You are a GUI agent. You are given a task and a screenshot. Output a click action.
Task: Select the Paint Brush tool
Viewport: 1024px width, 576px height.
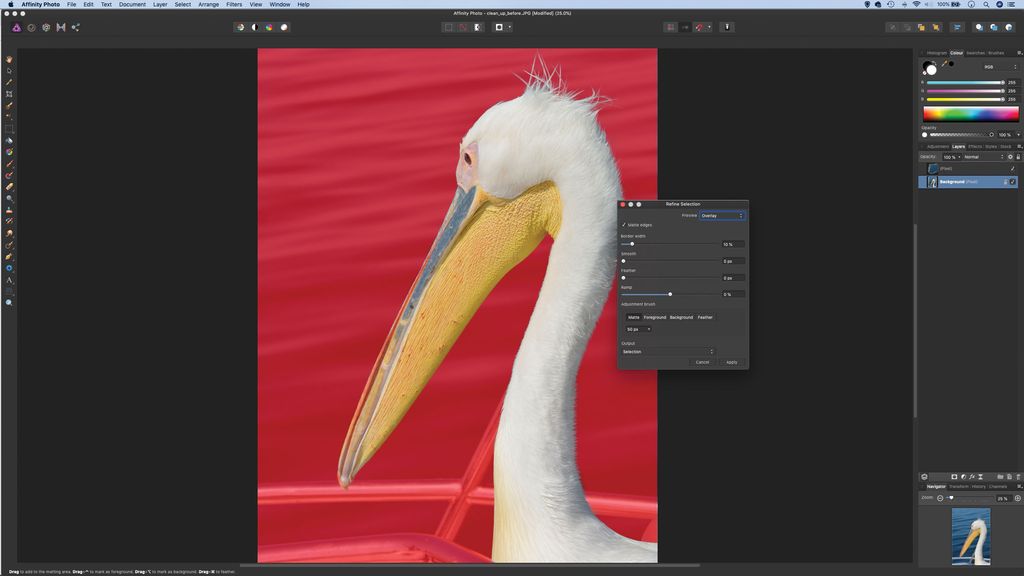click(8, 162)
